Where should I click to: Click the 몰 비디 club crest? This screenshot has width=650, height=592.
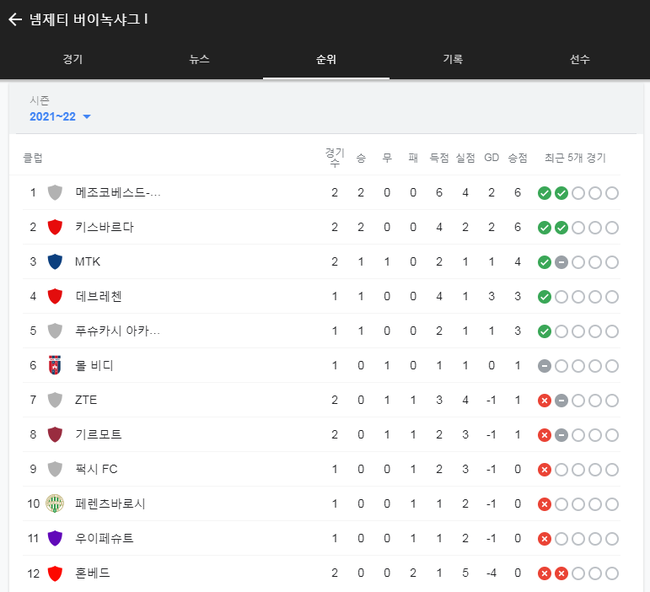(x=55, y=365)
